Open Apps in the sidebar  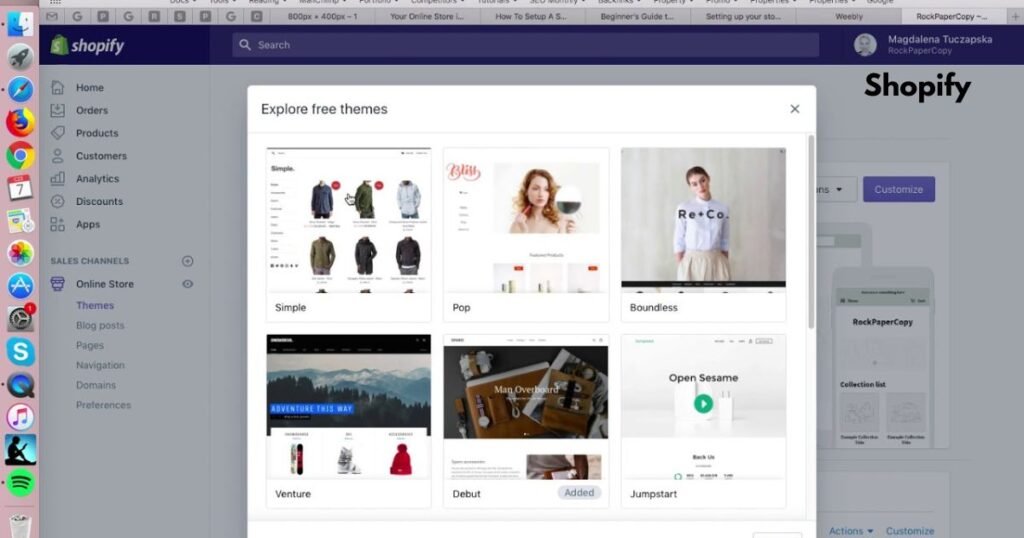88,225
